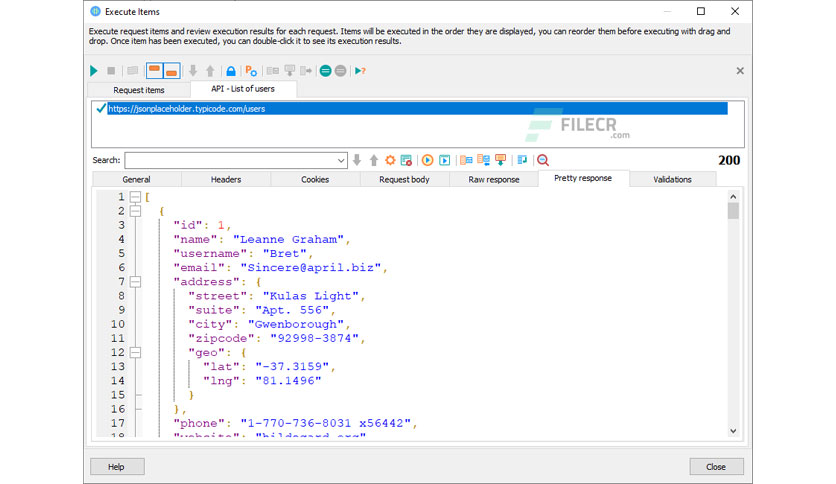The image size is (836, 484).
Task: Open the Cookies tab
Action: coord(315,180)
